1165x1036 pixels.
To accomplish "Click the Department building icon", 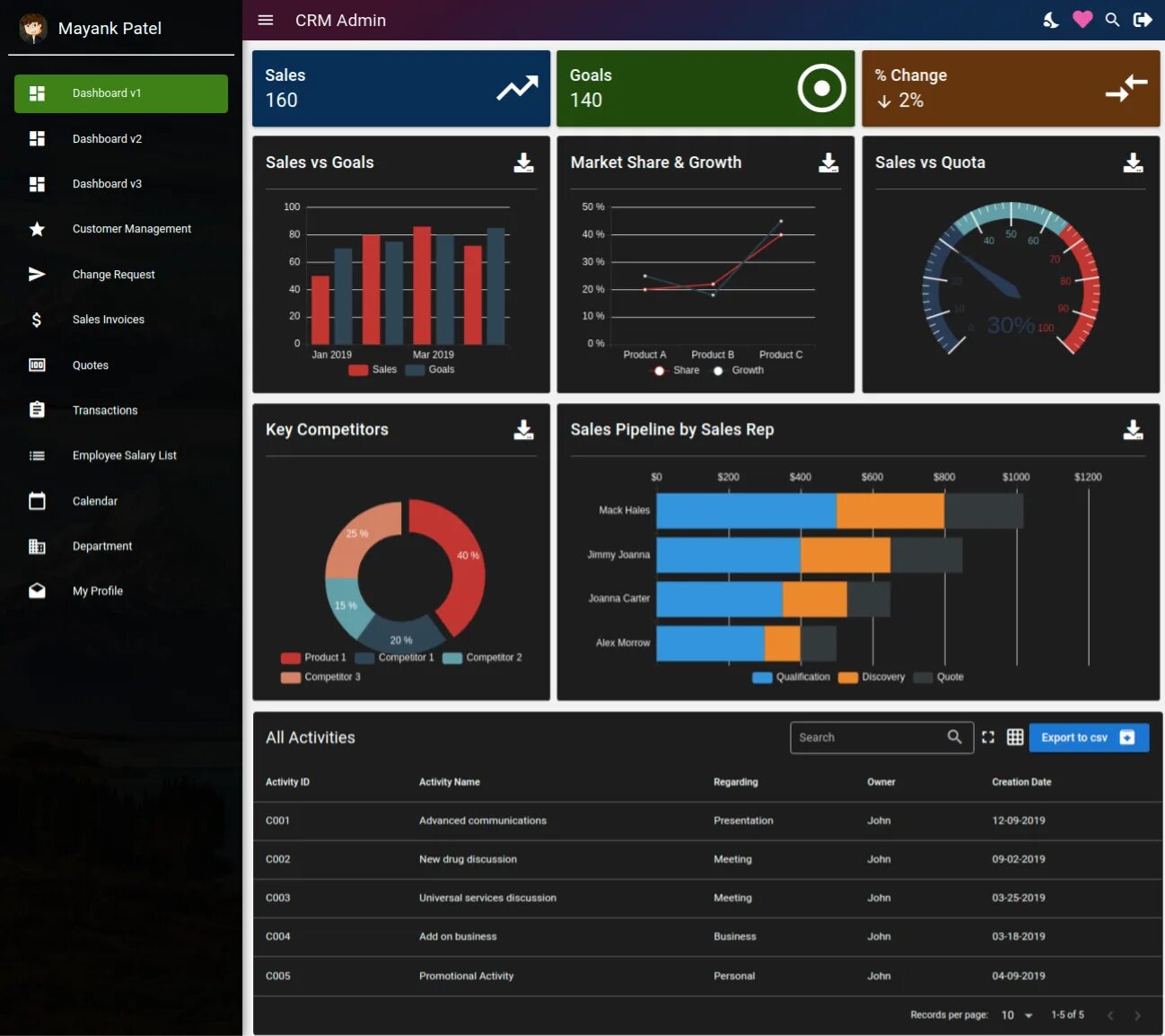I will point(37,546).
